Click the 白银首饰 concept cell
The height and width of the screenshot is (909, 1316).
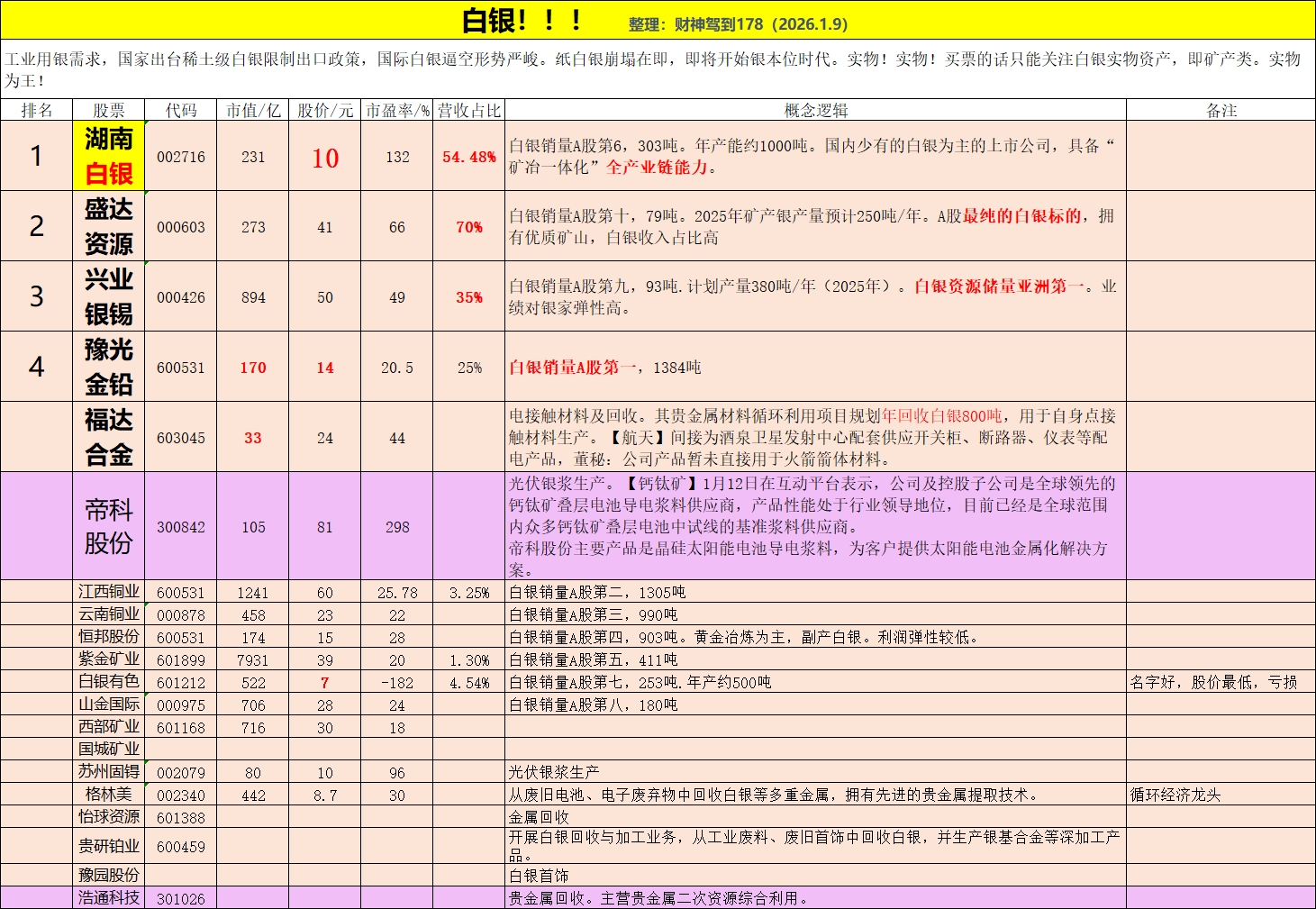816,875
